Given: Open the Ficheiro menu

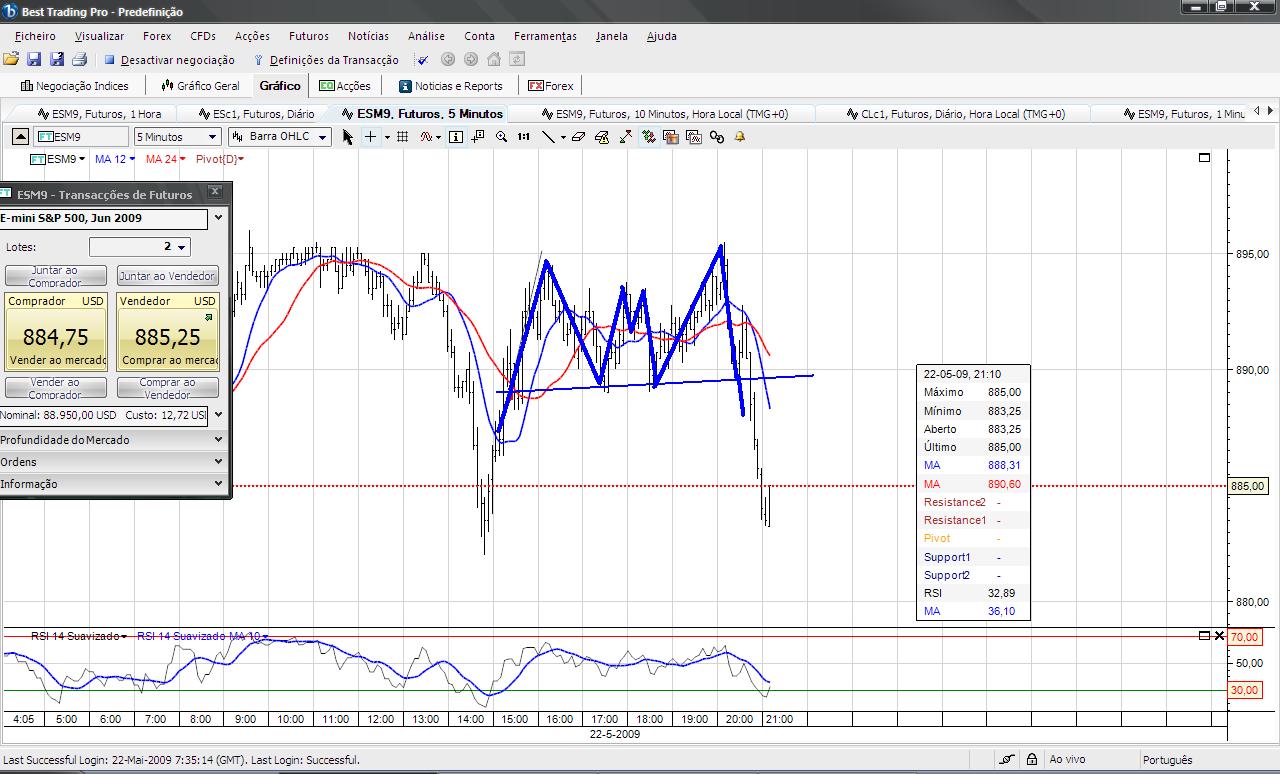Looking at the screenshot, I should (35, 36).
